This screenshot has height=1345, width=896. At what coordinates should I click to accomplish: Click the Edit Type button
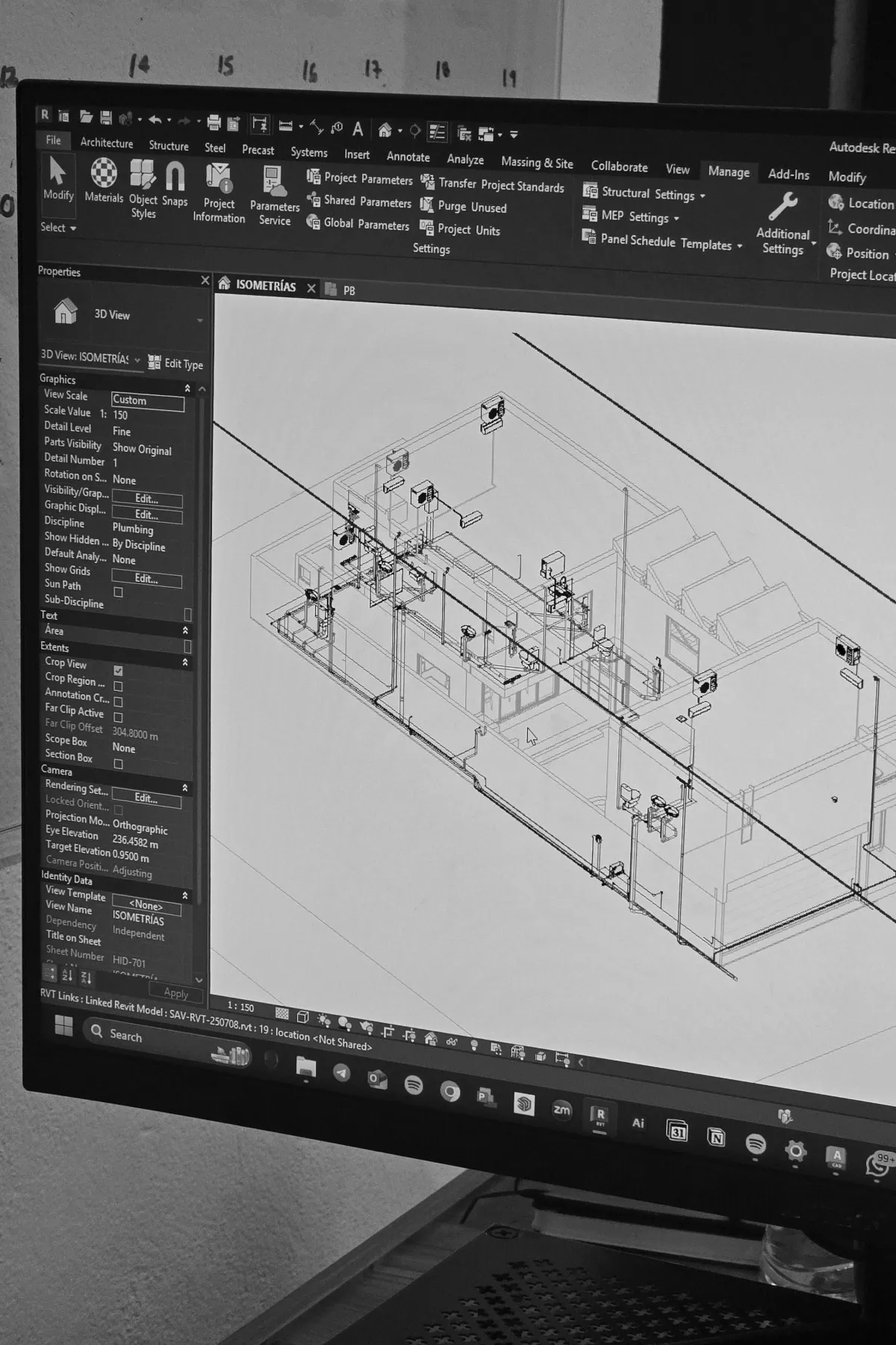click(x=175, y=363)
